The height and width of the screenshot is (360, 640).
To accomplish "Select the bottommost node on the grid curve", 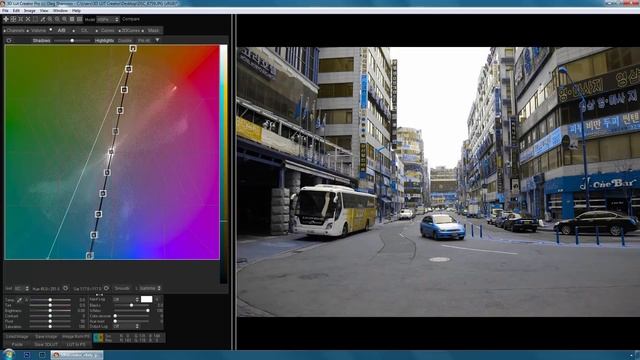I will (89, 256).
